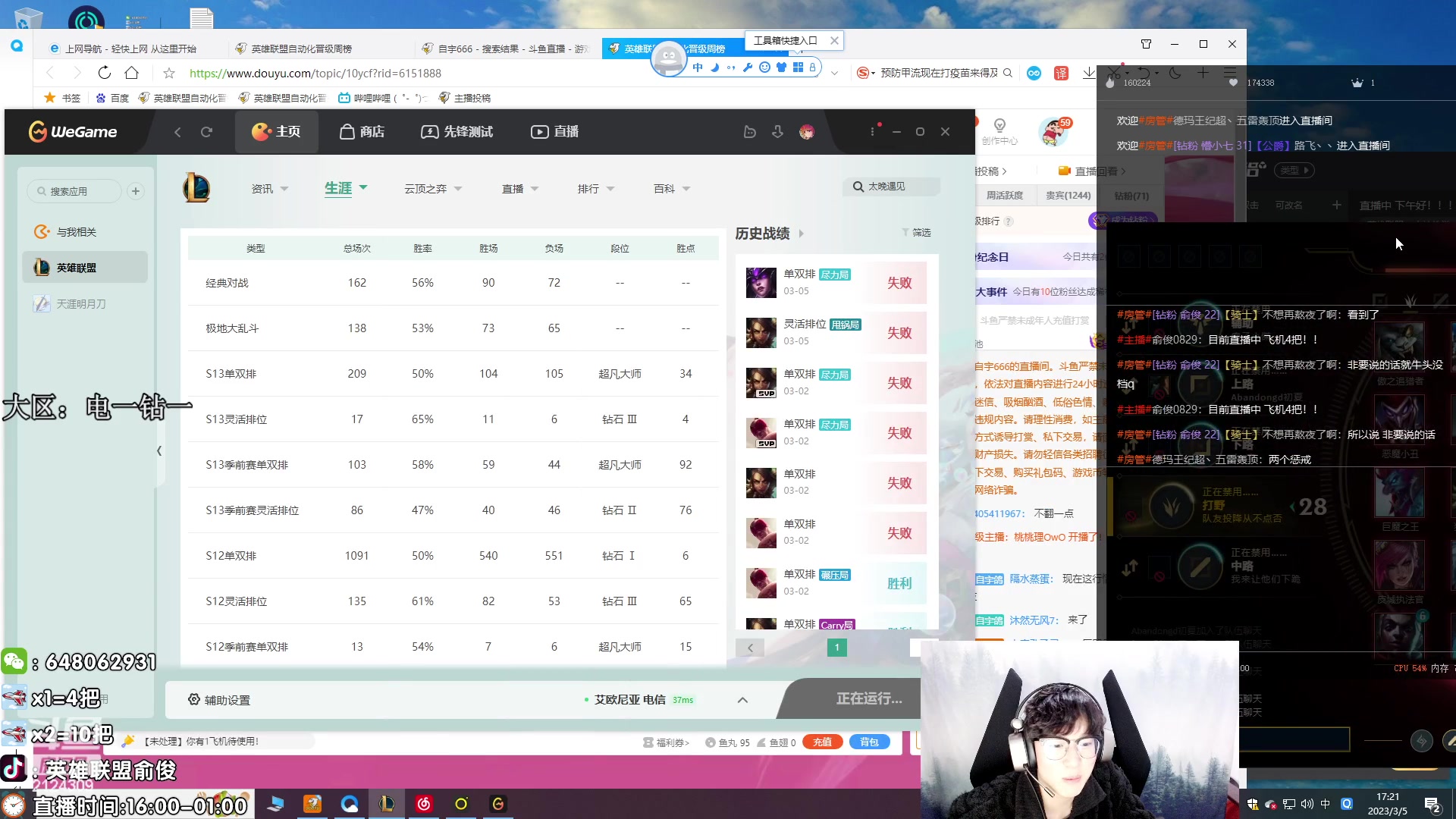Open the 创作中心 icon

coord(999,131)
